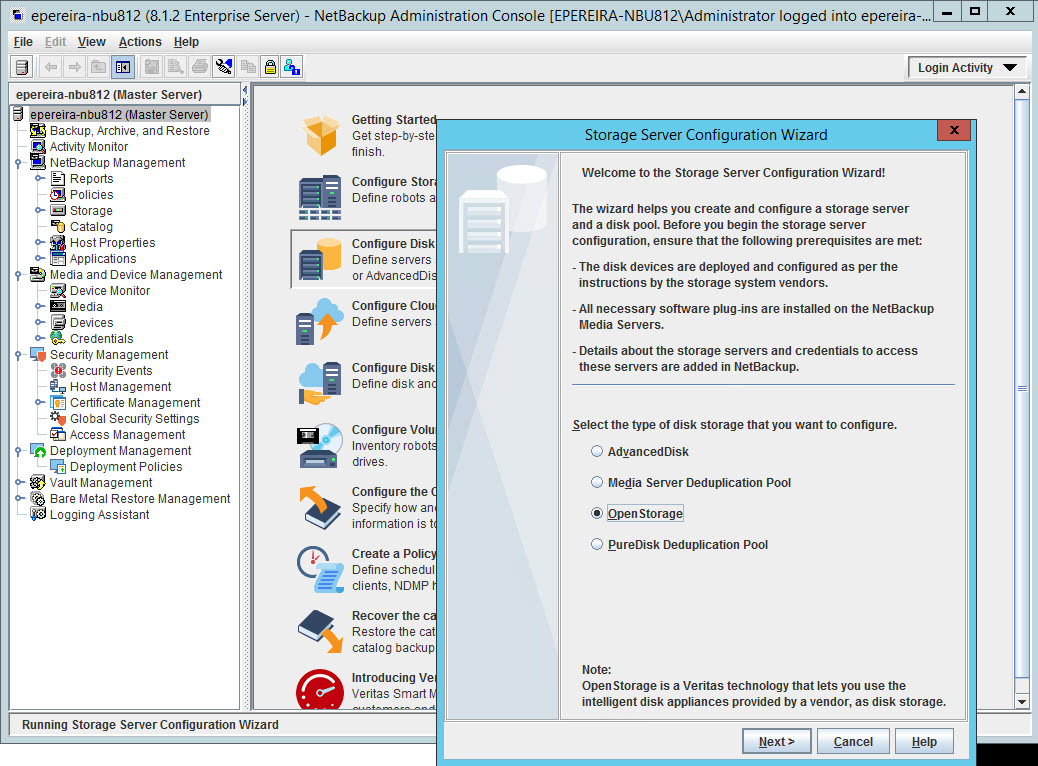Image resolution: width=1038 pixels, height=766 pixels.
Task: Select the AdvancedDisk radio button
Action: [597, 452]
